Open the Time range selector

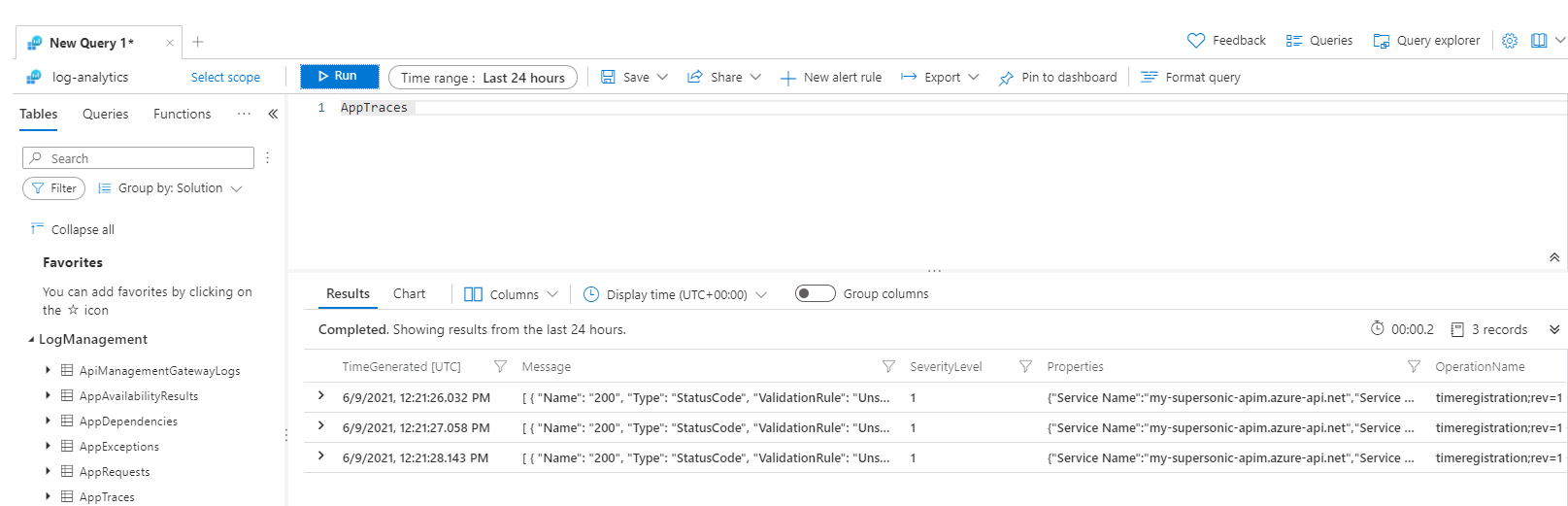click(x=483, y=78)
